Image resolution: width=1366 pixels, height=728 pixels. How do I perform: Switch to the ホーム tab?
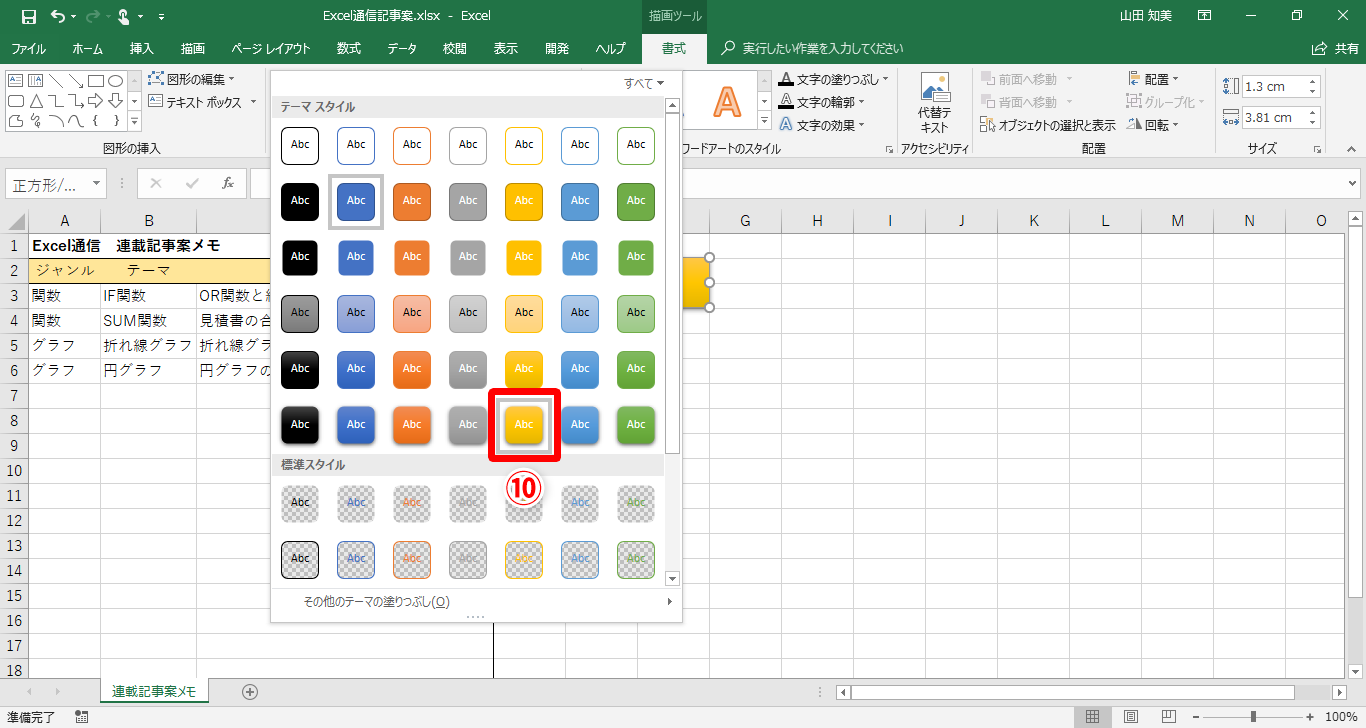pos(88,48)
